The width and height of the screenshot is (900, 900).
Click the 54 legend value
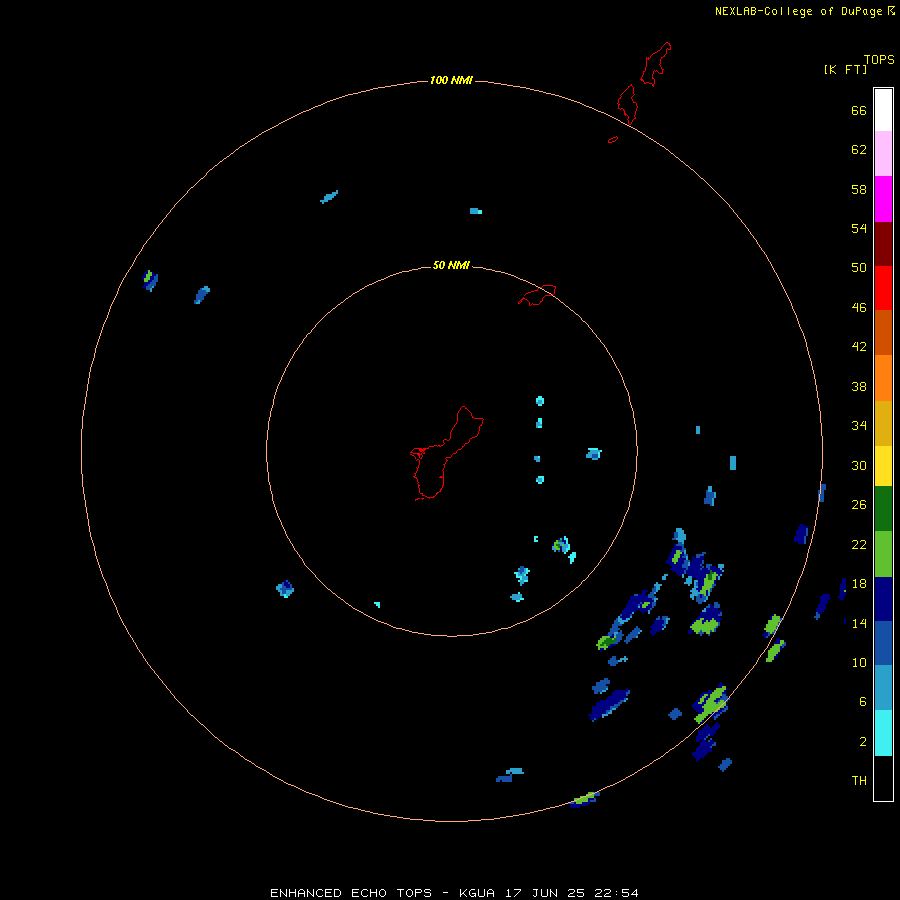point(859,228)
